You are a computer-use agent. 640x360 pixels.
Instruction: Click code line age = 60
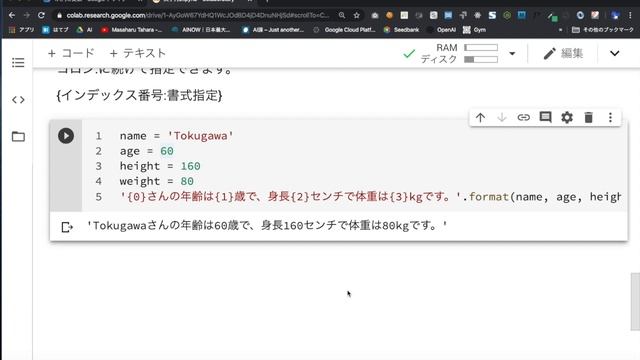coord(147,151)
